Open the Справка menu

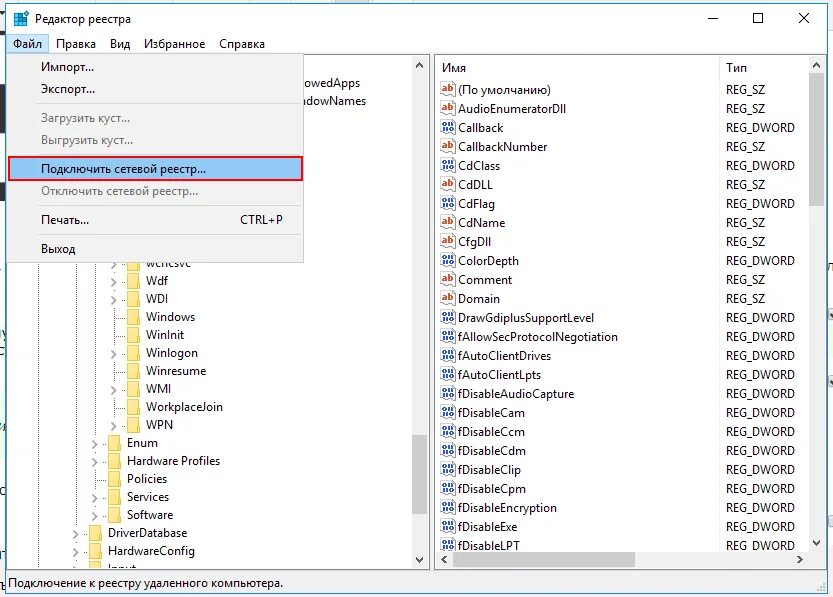coord(242,44)
